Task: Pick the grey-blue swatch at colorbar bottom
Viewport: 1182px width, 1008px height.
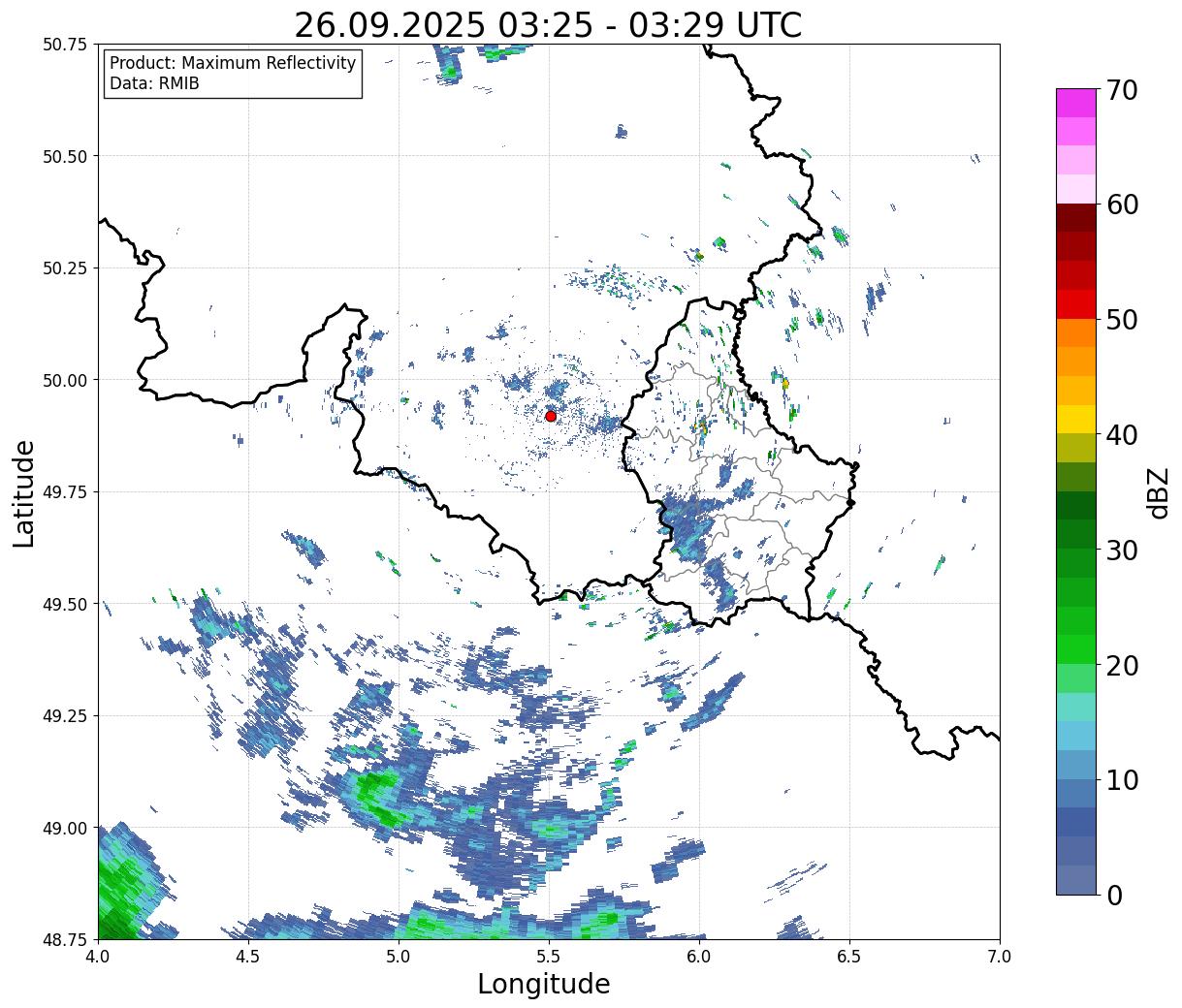Action: pyautogui.click(x=1076, y=879)
